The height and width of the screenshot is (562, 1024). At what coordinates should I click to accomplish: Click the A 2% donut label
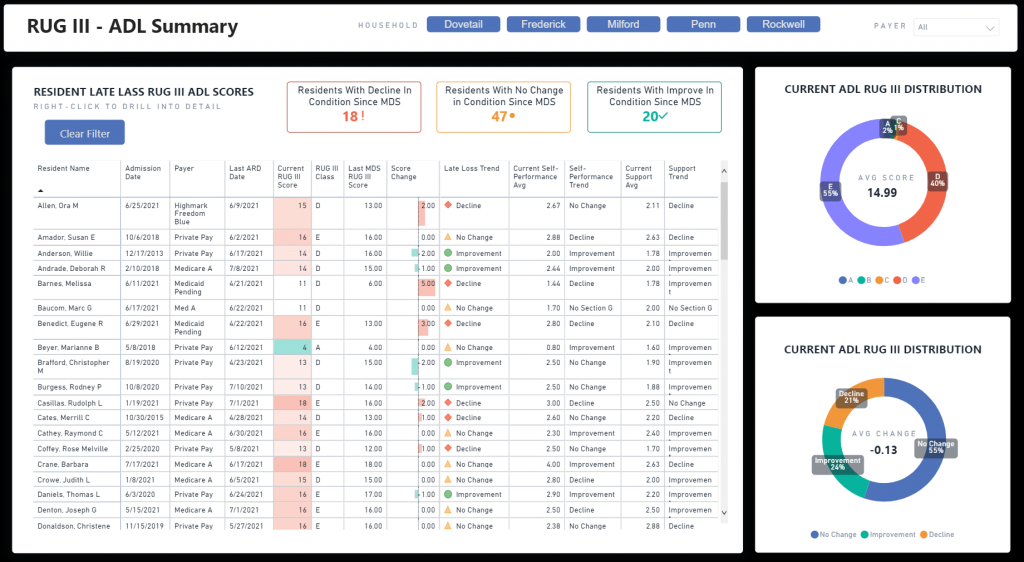point(887,127)
